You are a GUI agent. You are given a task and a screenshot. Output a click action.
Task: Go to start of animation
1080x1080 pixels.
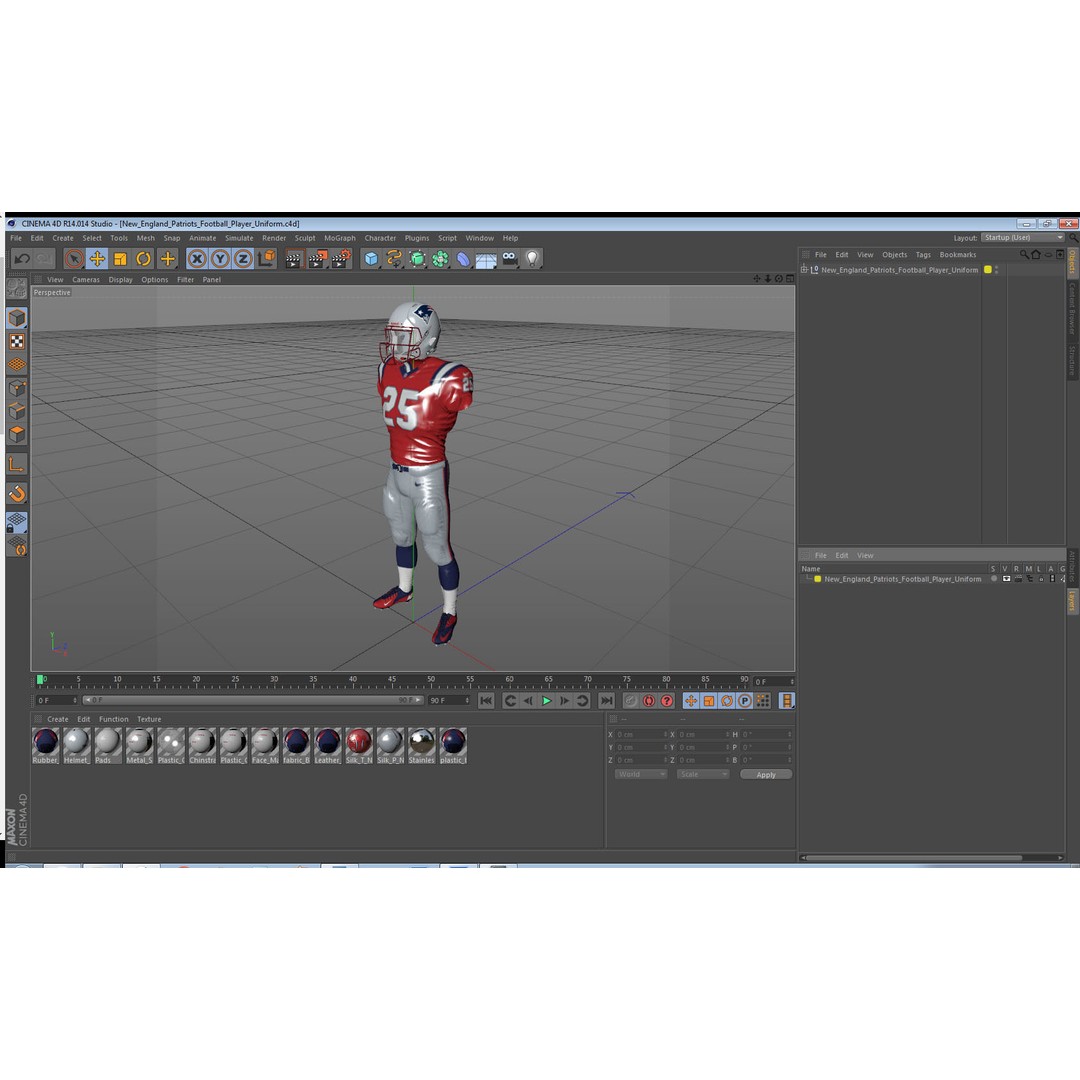tap(486, 700)
